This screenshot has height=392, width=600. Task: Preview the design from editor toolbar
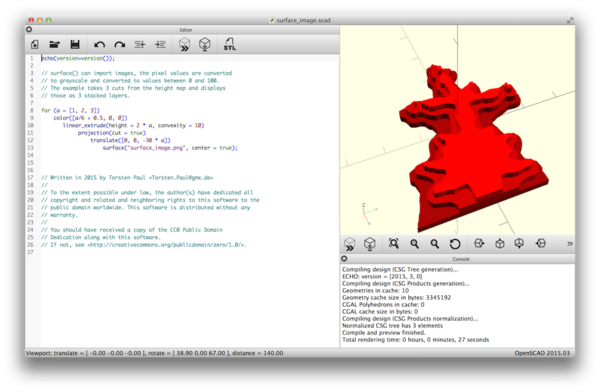(x=184, y=44)
